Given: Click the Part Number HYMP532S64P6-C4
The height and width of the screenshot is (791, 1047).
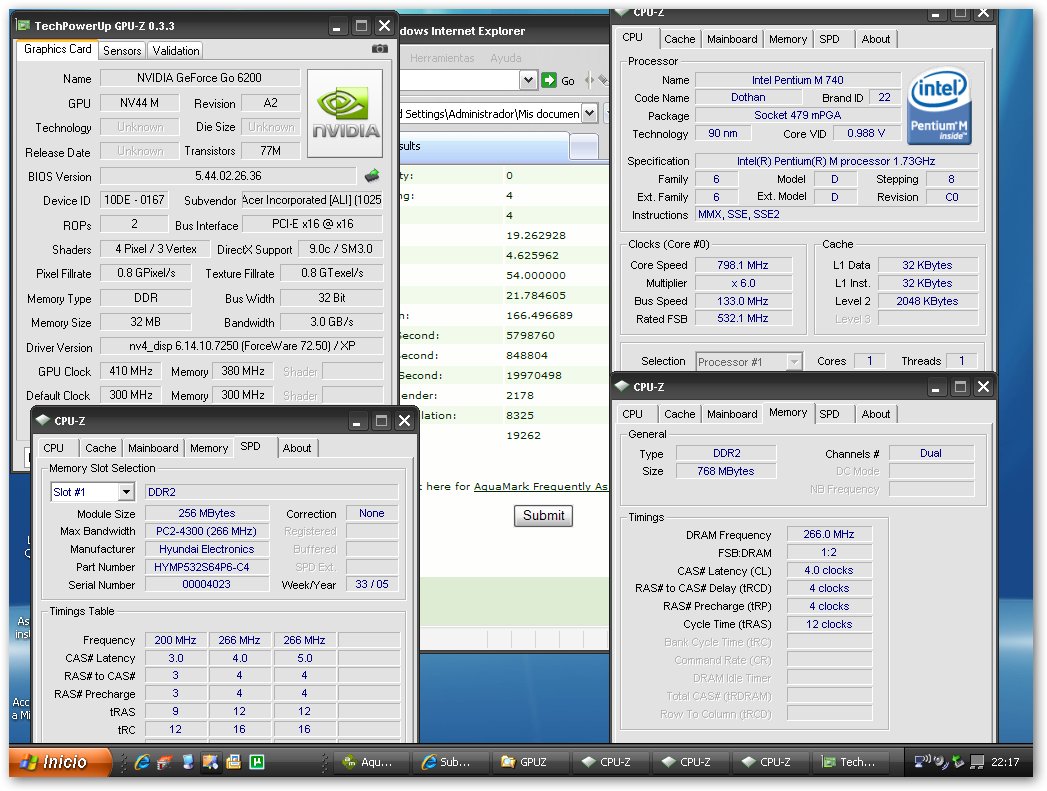Looking at the screenshot, I should coord(206,567).
